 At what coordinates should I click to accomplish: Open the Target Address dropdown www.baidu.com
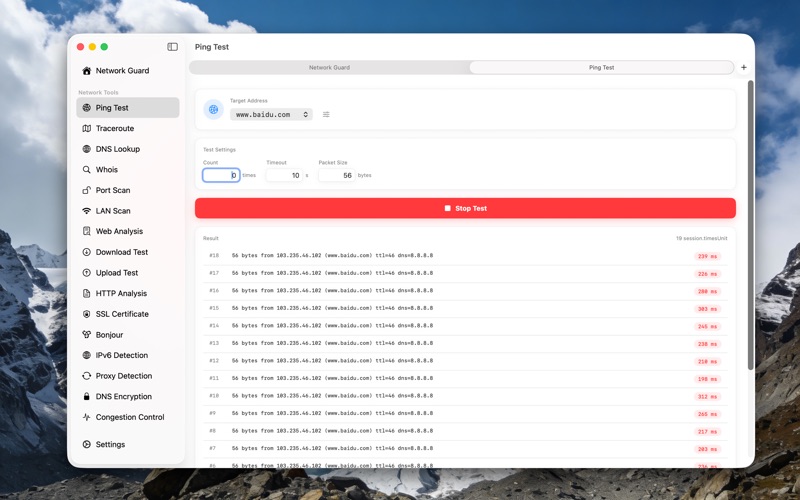[x=271, y=114]
